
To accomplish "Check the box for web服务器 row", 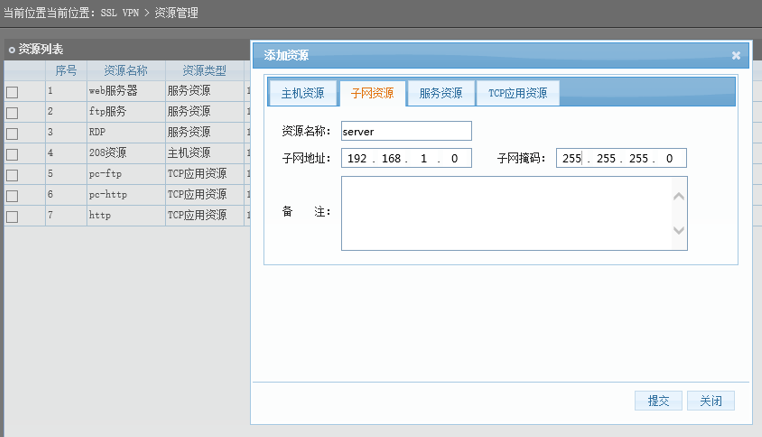I will pos(12,92).
